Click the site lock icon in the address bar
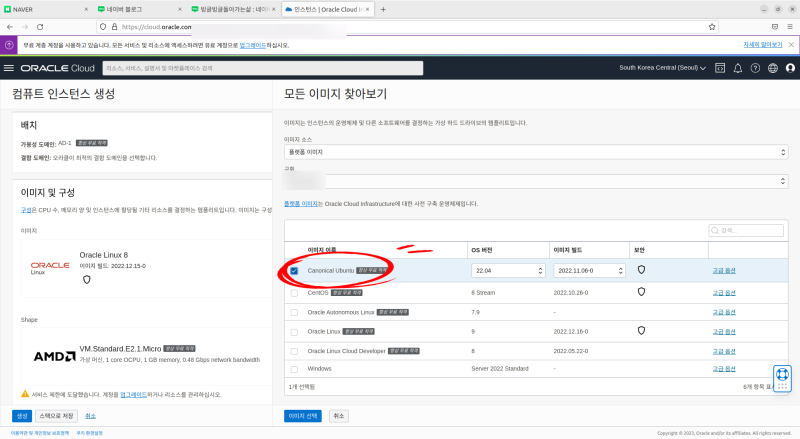The height and width of the screenshot is (439, 800). coord(114,27)
